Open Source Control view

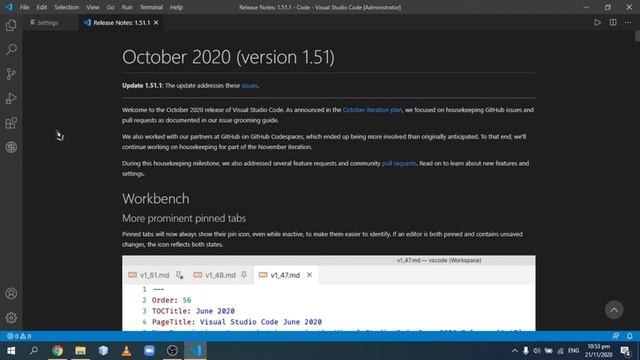11,74
